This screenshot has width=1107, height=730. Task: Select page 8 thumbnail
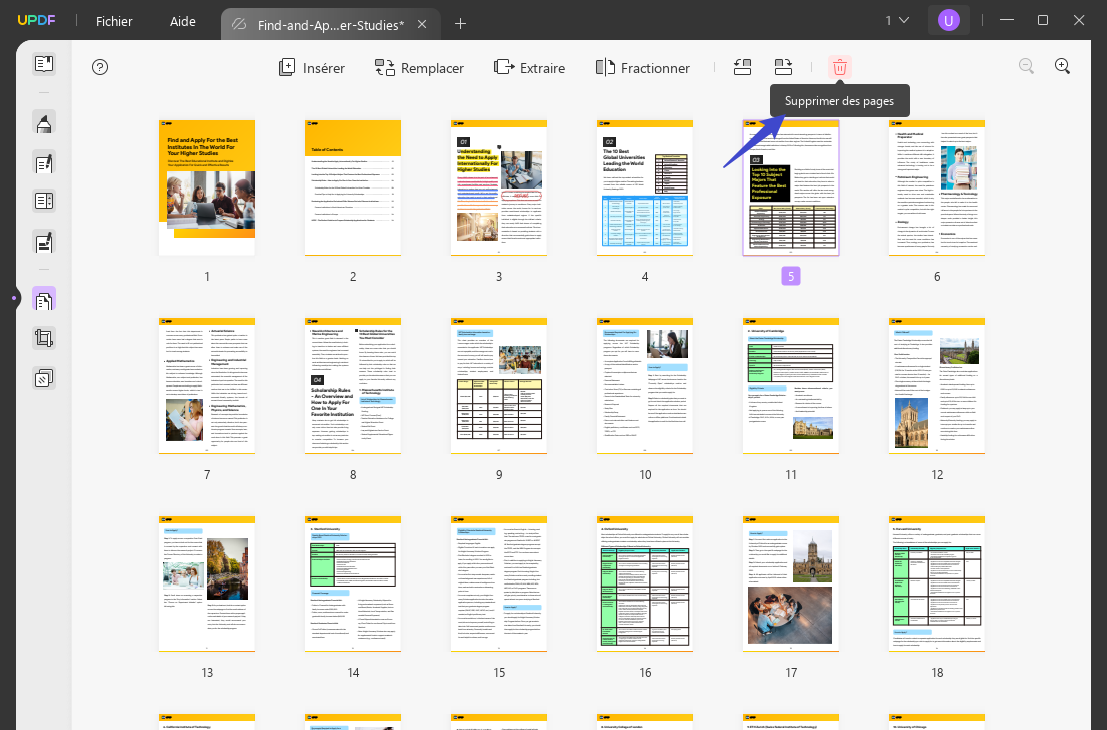pyautogui.click(x=353, y=386)
